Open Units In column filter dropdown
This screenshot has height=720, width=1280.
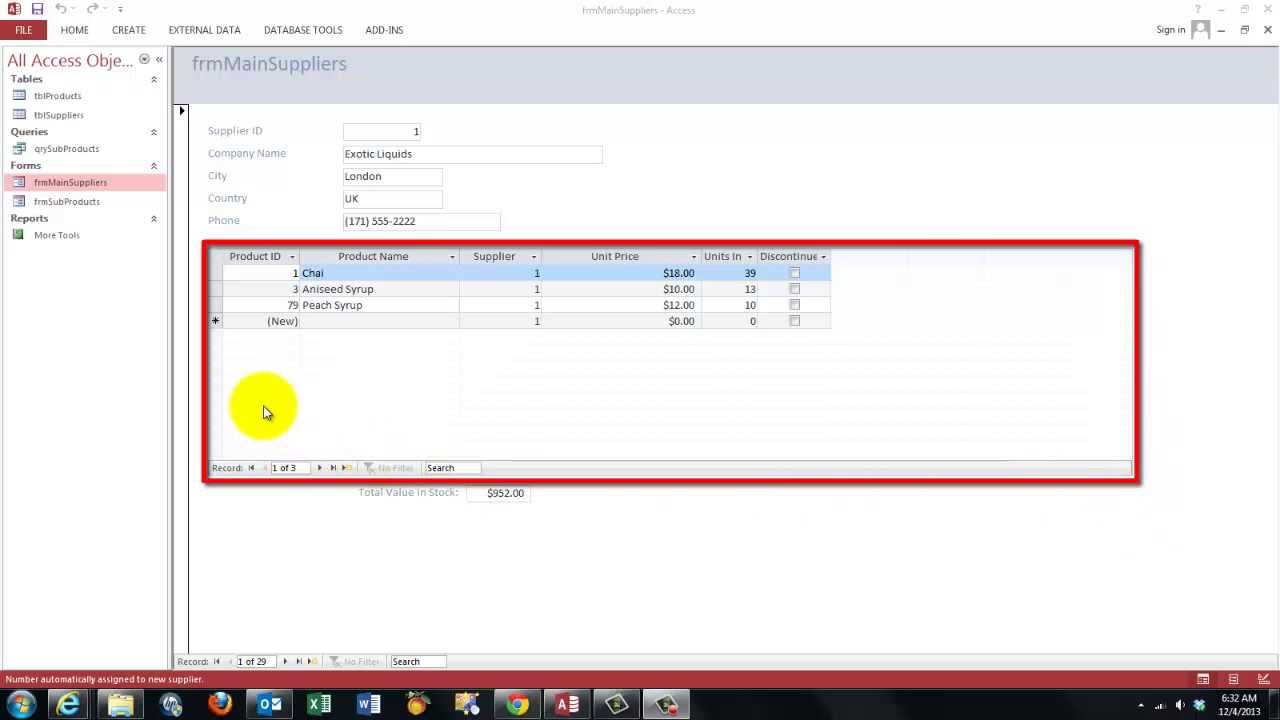tap(750, 257)
